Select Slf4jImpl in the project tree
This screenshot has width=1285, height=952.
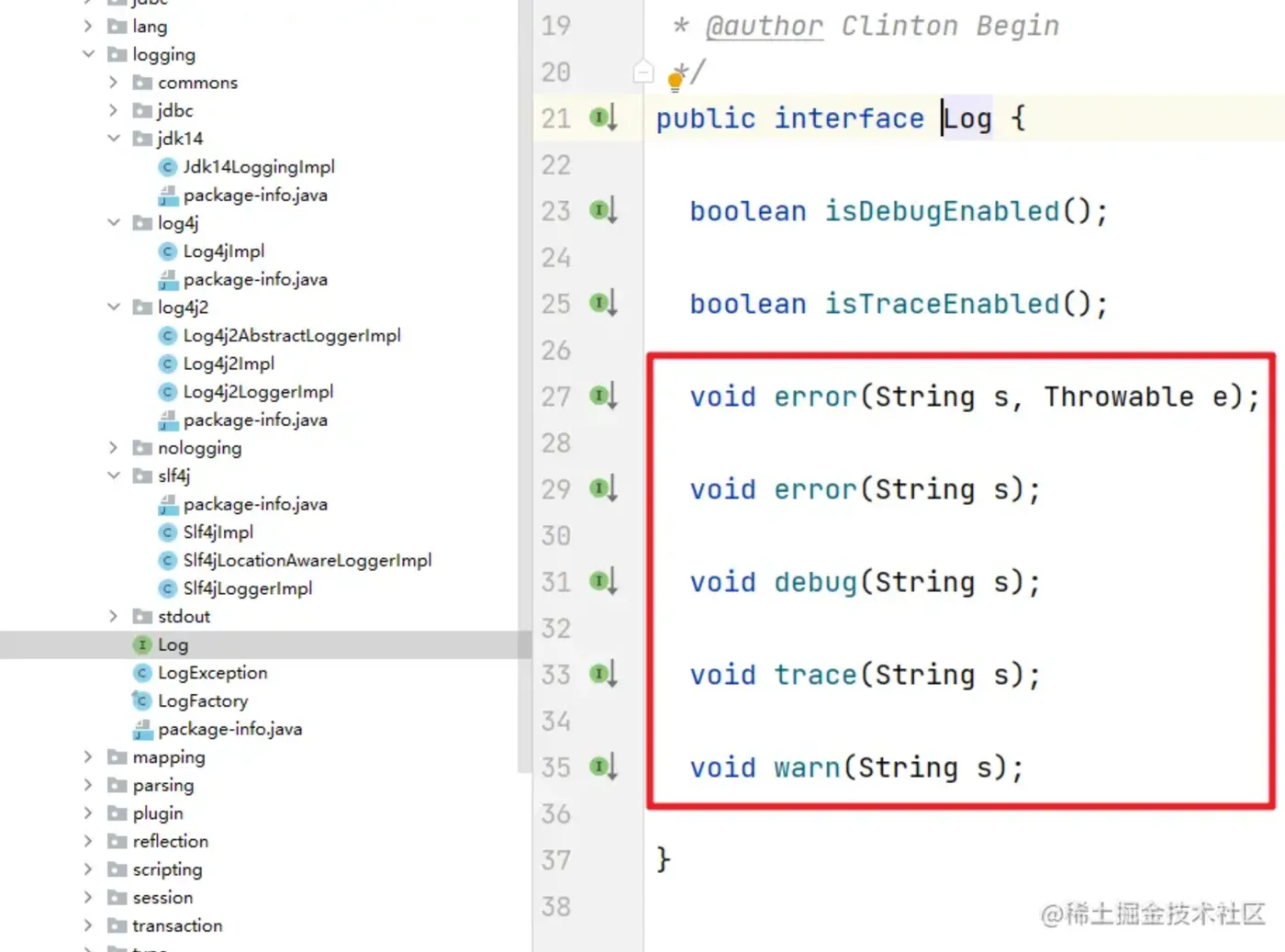[x=218, y=532]
